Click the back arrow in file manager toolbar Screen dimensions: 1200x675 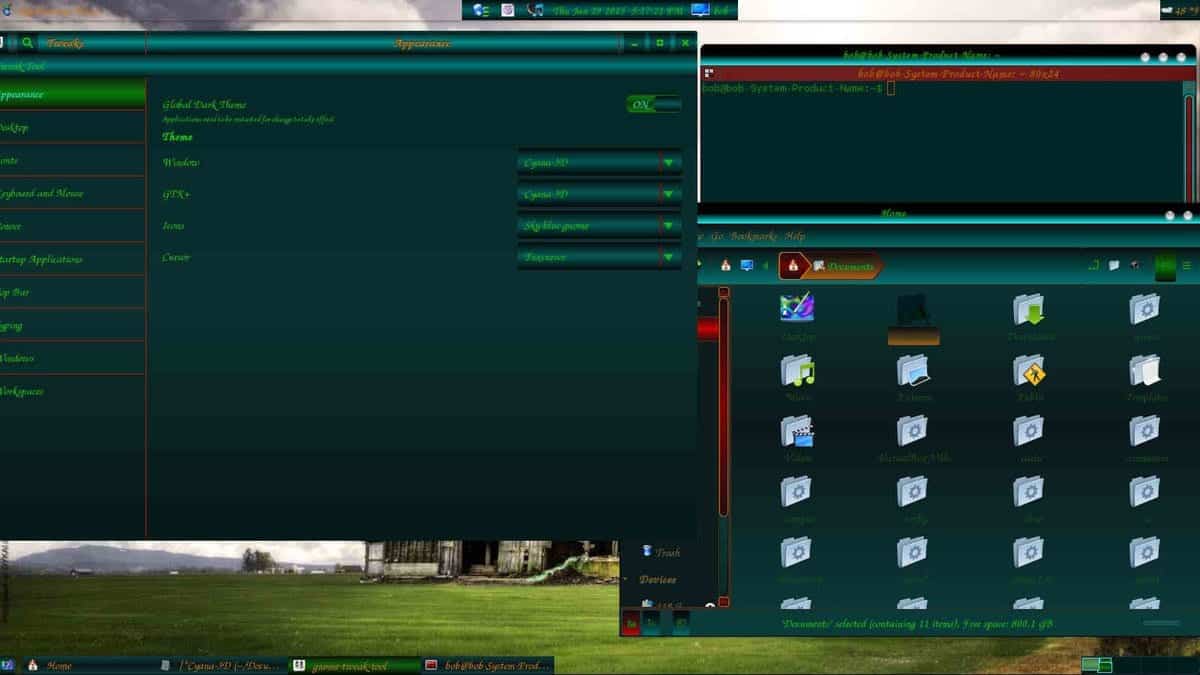click(766, 266)
